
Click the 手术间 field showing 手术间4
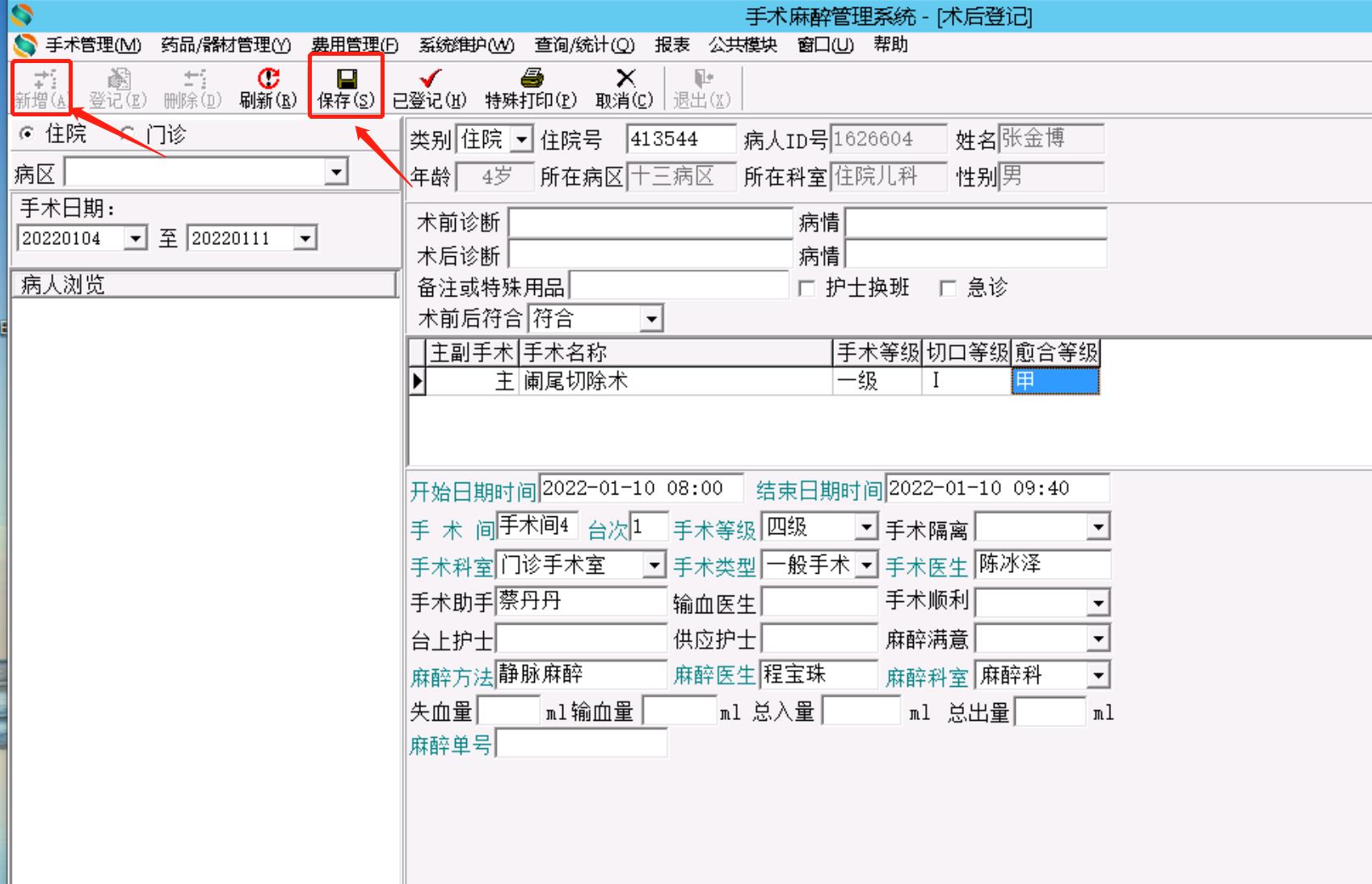pyautogui.click(x=537, y=527)
